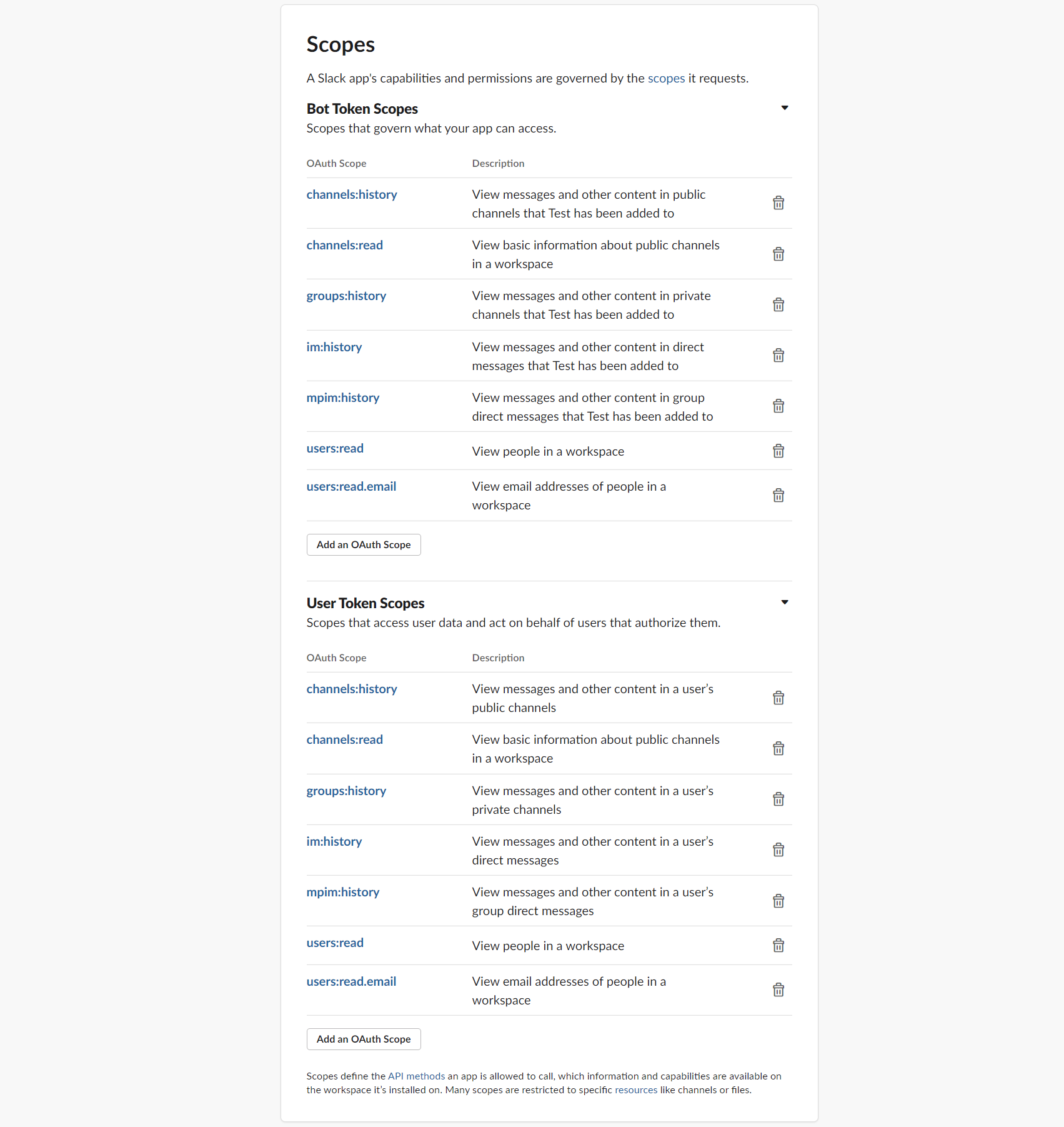This screenshot has width=1064, height=1127.
Task: Remove im:history from Bot Token Scopes
Action: tap(778, 355)
